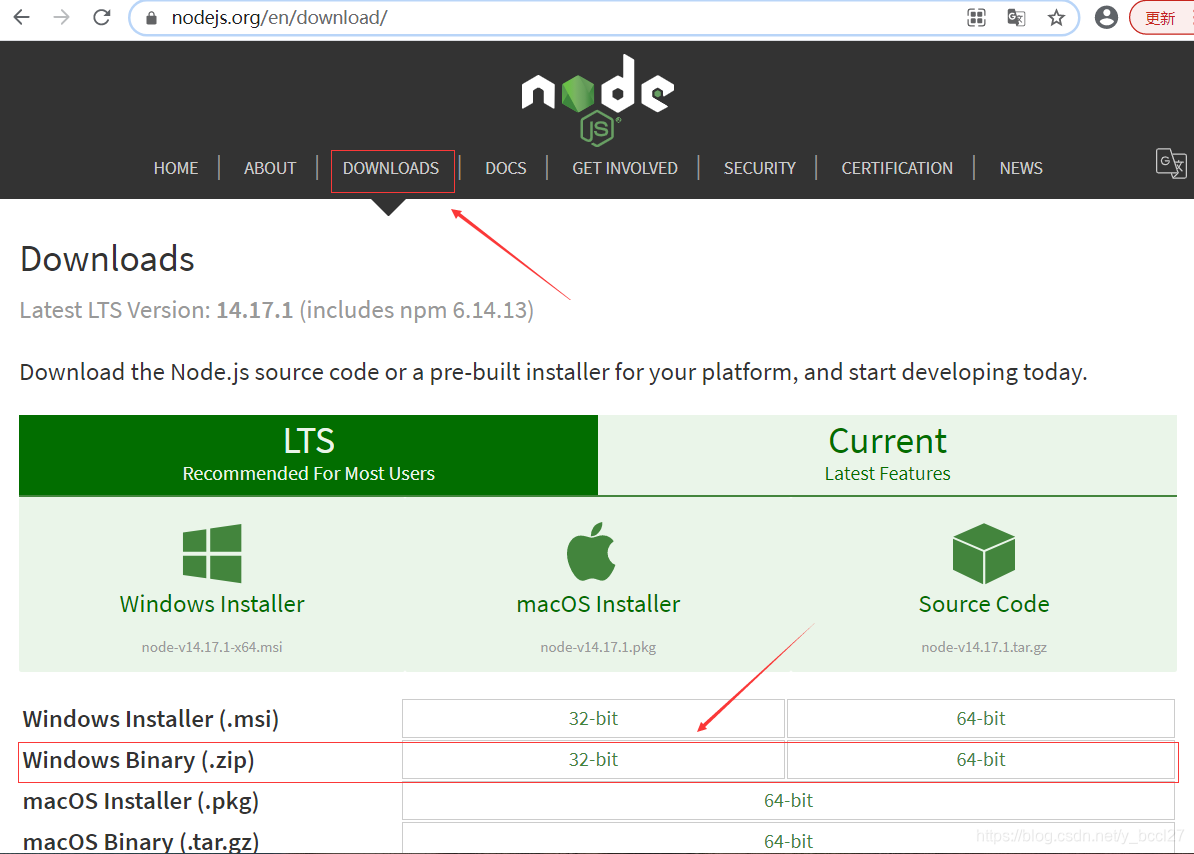This screenshot has width=1194, height=854.
Task: Open SECURITY in navigation bar
Action: coord(760,168)
